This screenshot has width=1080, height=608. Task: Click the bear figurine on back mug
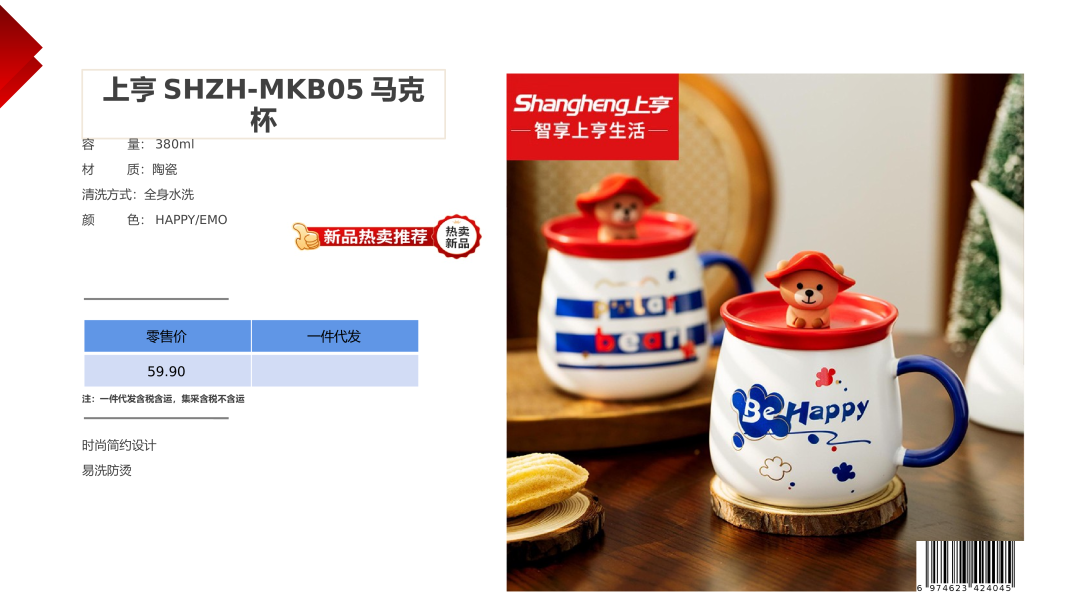coord(619,207)
